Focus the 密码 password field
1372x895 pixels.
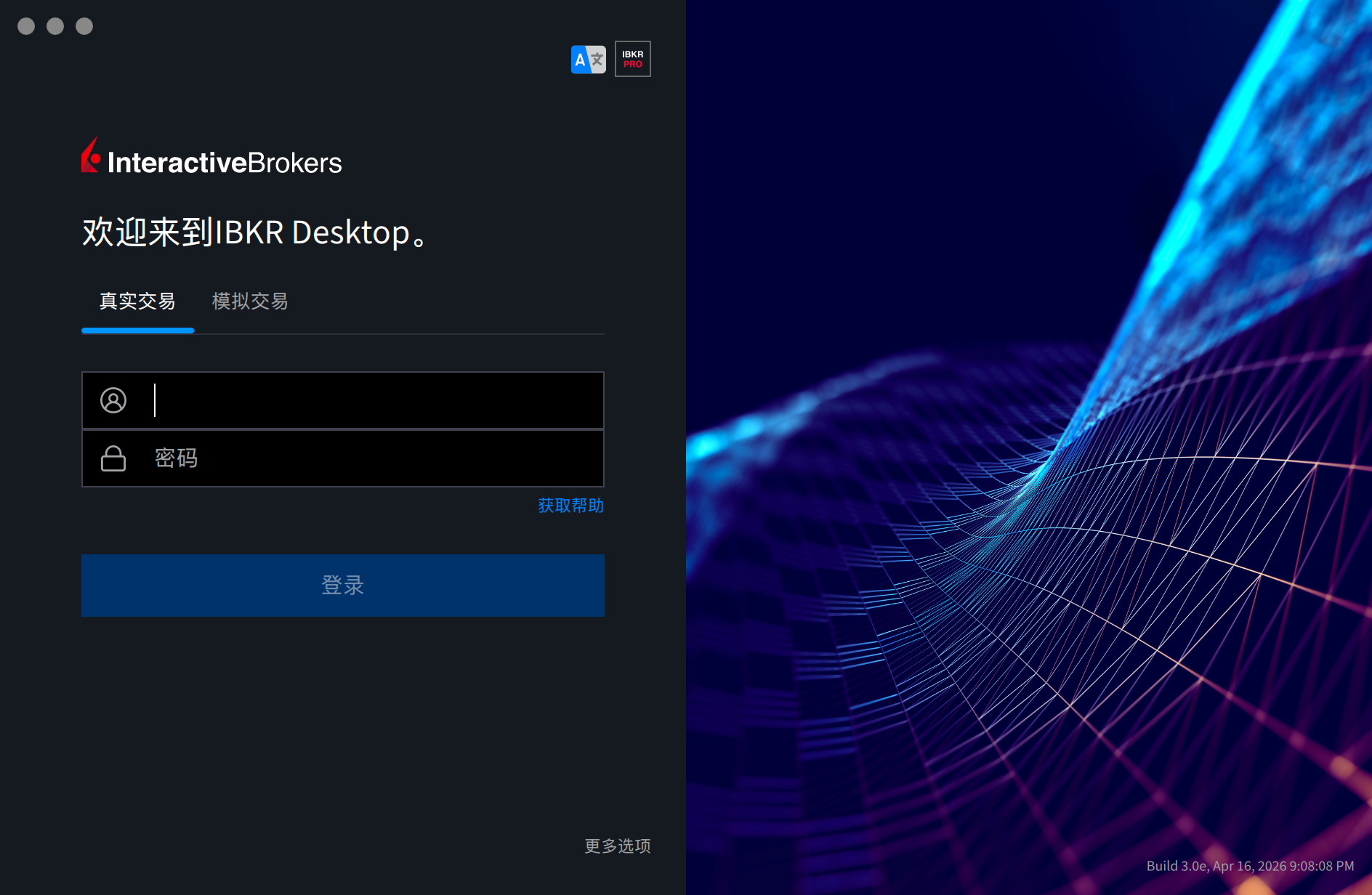[343, 458]
